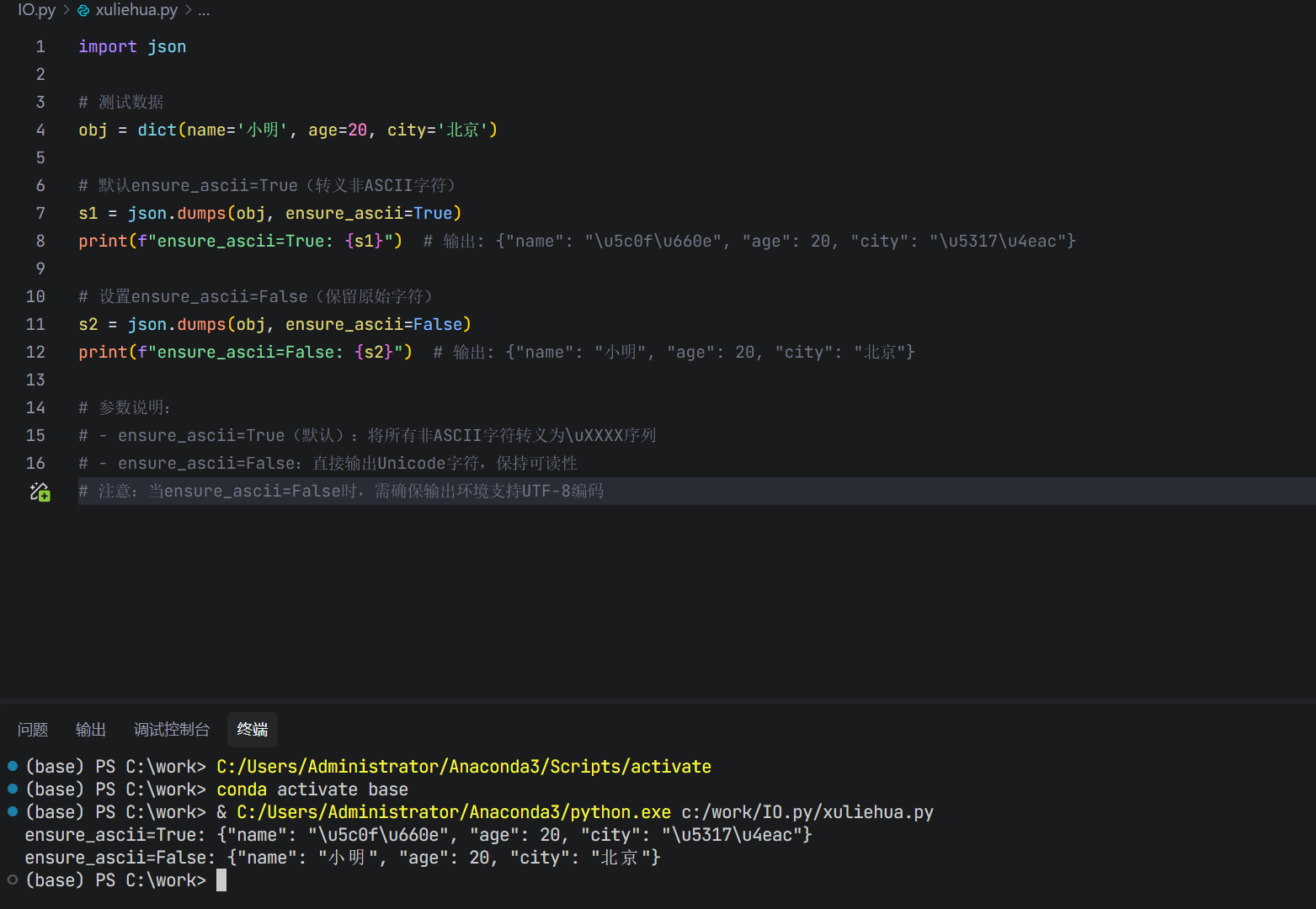Click the 's2 = json.dumps' line
The width and height of the screenshot is (1316, 909).
[274, 325]
